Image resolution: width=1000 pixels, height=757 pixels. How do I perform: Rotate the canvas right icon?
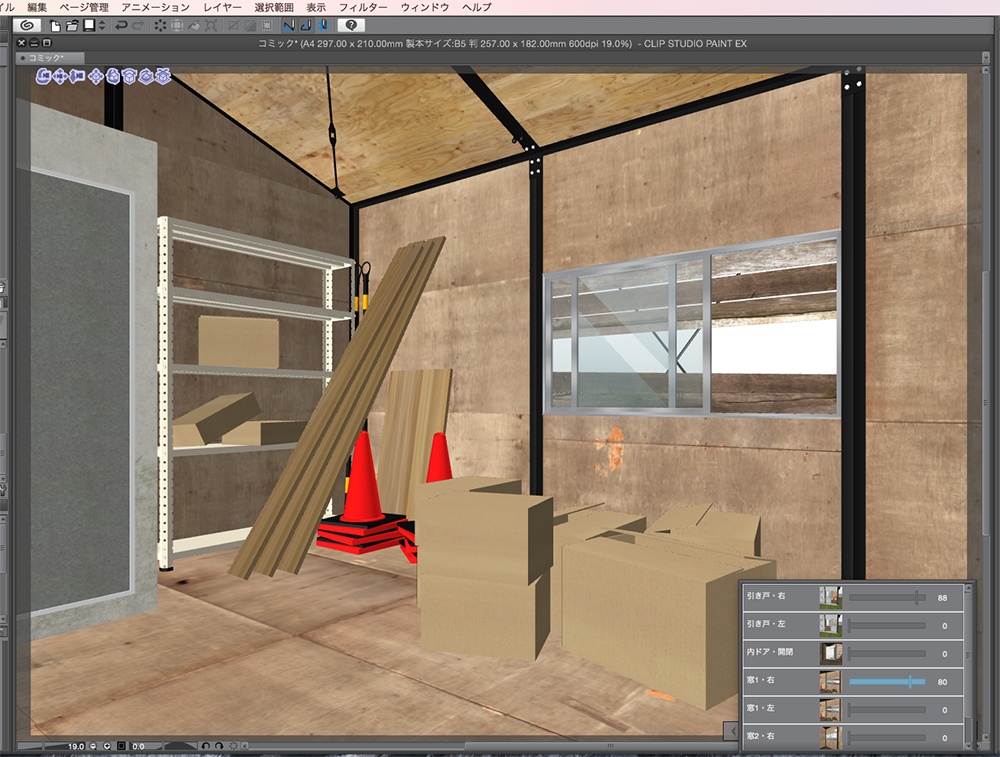click(219, 746)
